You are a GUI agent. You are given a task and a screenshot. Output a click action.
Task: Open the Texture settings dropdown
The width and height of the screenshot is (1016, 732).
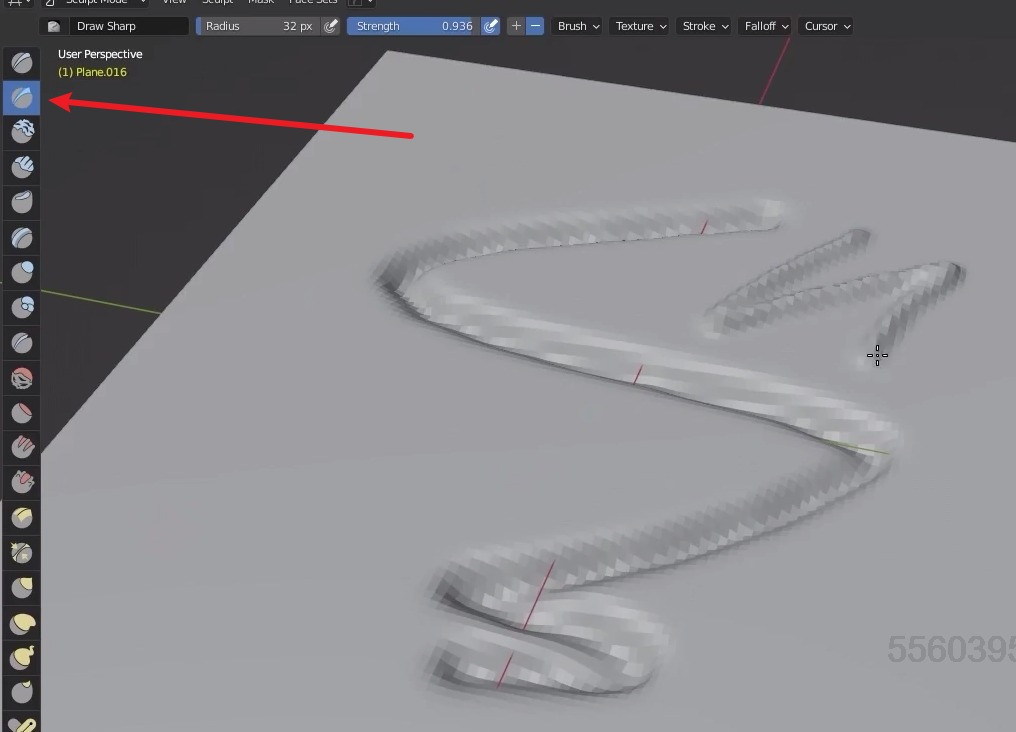[x=640, y=26]
